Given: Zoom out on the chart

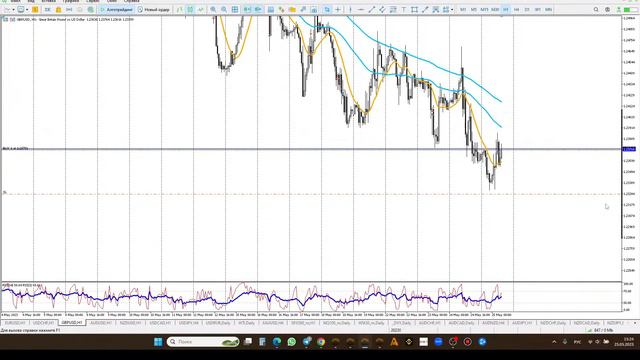Looking at the screenshot, I should click(x=224, y=9).
